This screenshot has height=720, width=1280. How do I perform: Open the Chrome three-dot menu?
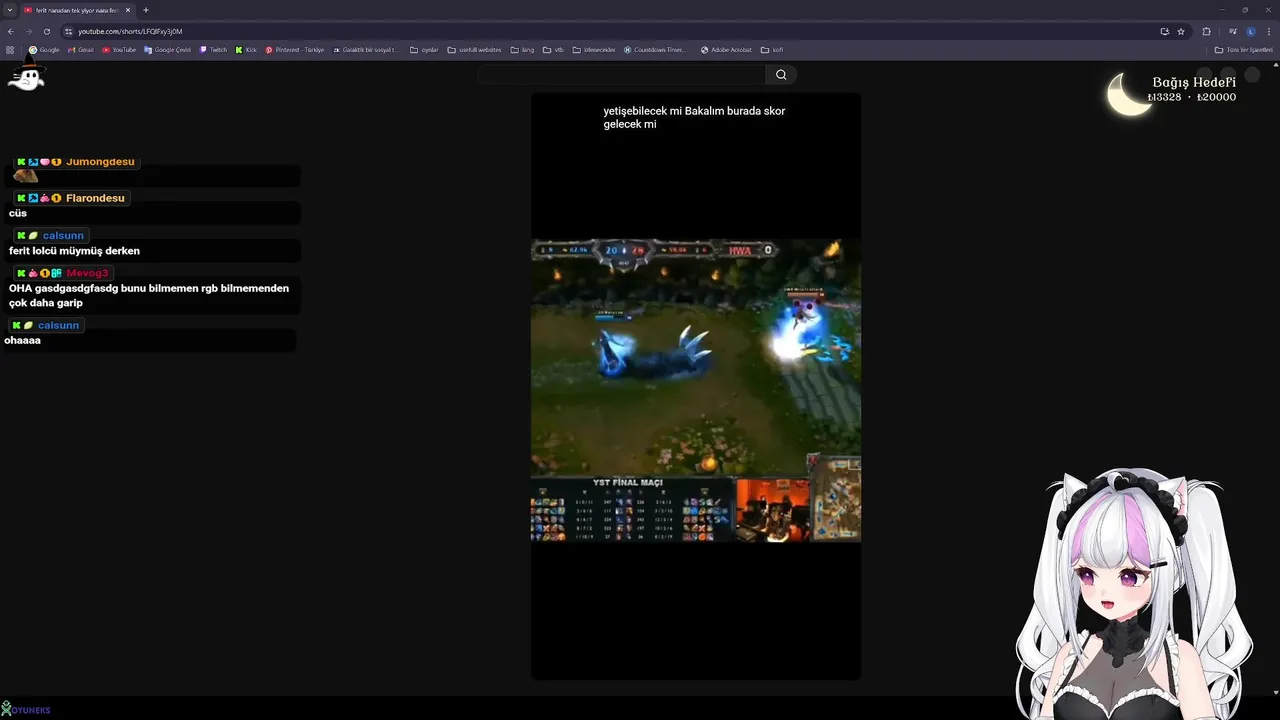(1269, 31)
